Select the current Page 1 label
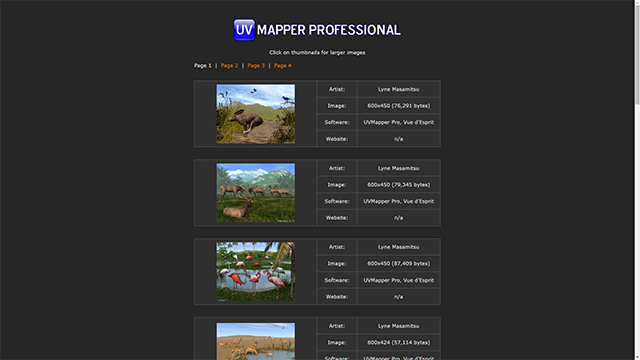Viewport: 640px width, 360px height. (202, 65)
